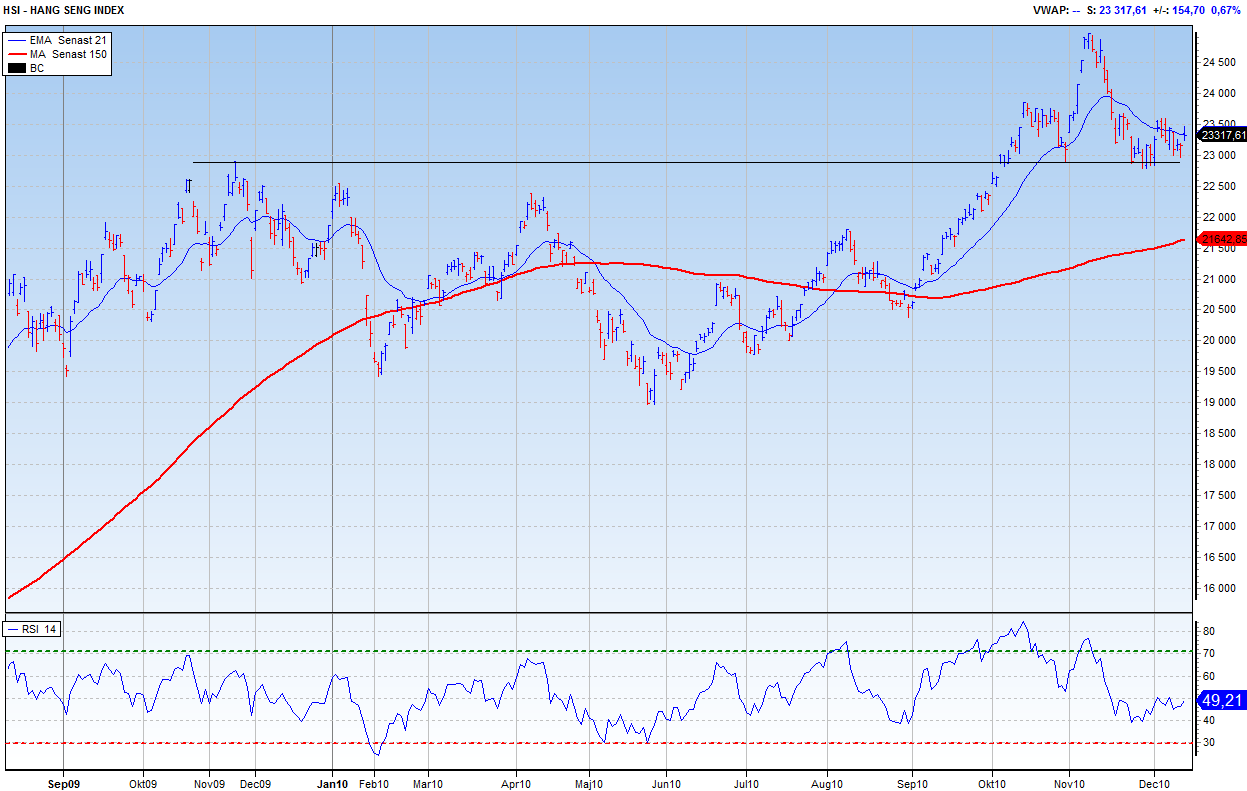The image size is (1247, 791).
Task: Click the blue 49,21 RSI value tag
Action: click(1223, 701)
